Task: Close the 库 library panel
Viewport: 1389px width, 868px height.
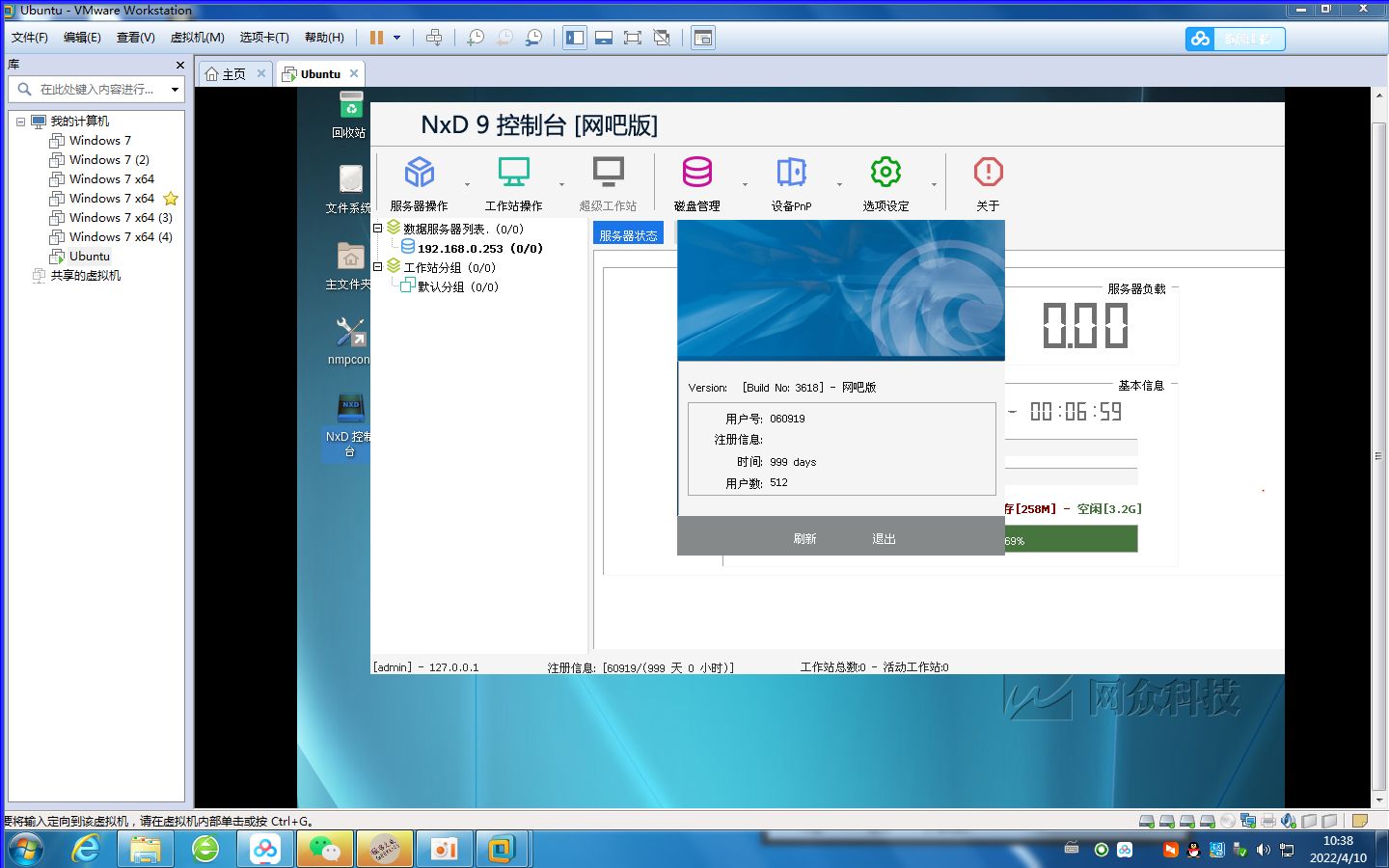Action: point(179,65)
